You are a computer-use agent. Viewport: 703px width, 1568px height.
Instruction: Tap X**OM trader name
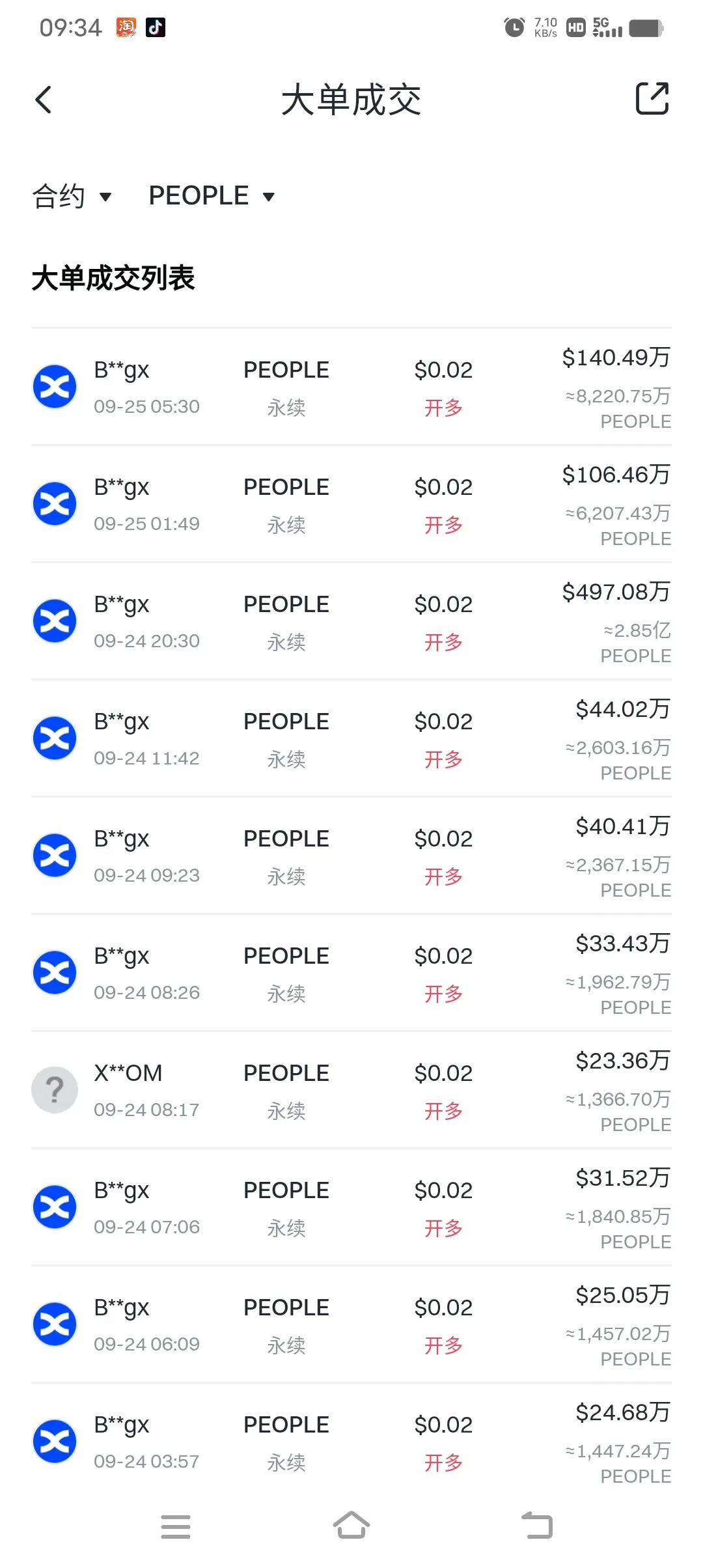pos(128,1072)
